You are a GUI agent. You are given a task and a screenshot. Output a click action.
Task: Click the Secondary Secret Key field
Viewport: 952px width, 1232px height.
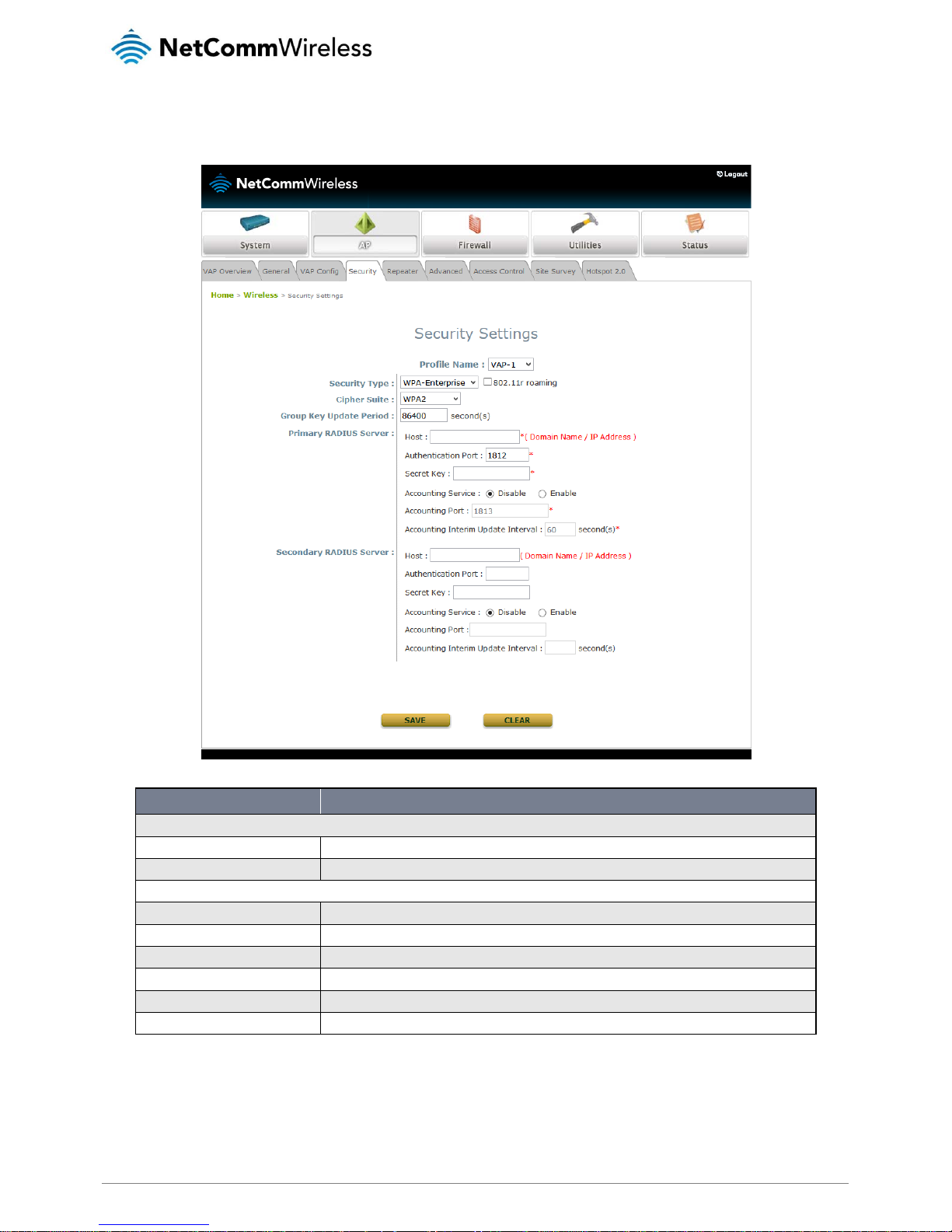pyautogui.click(x=491, y=592)
